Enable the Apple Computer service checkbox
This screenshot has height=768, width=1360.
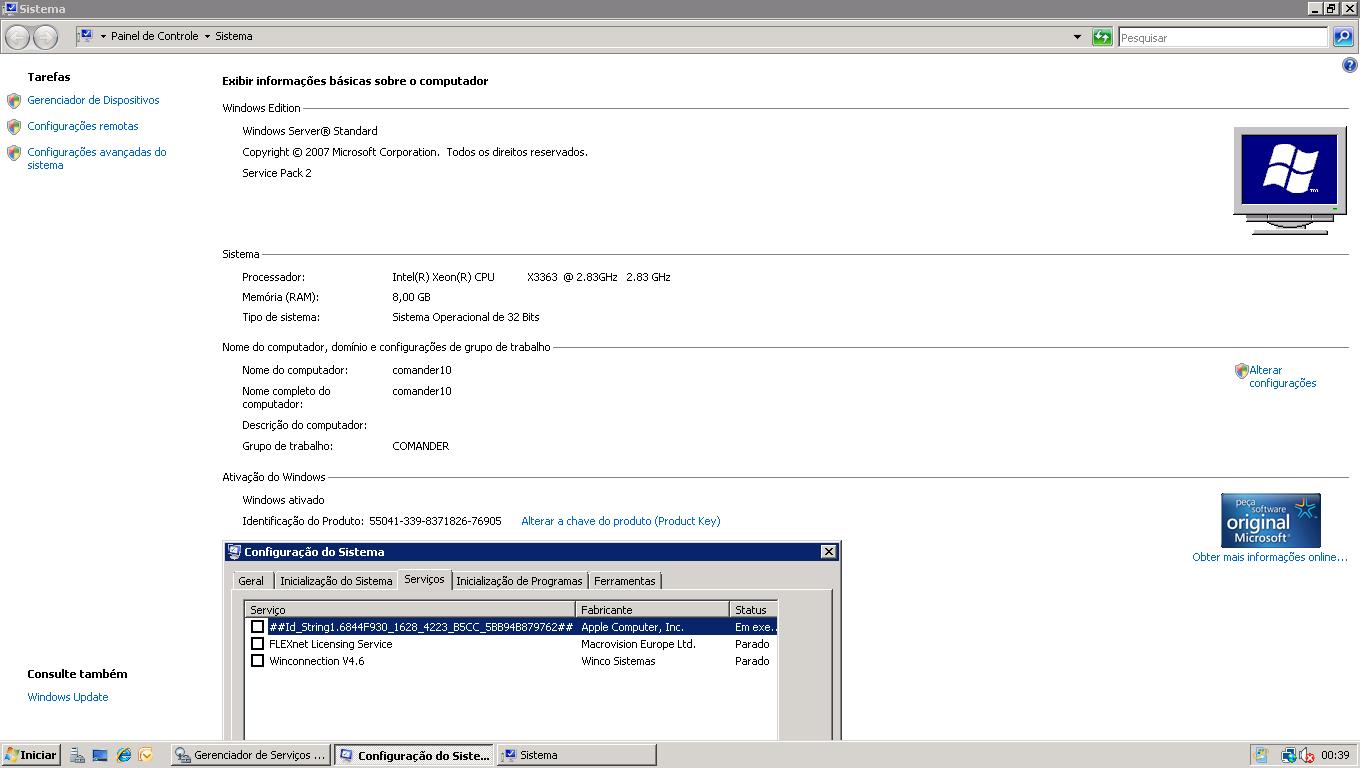257,627
